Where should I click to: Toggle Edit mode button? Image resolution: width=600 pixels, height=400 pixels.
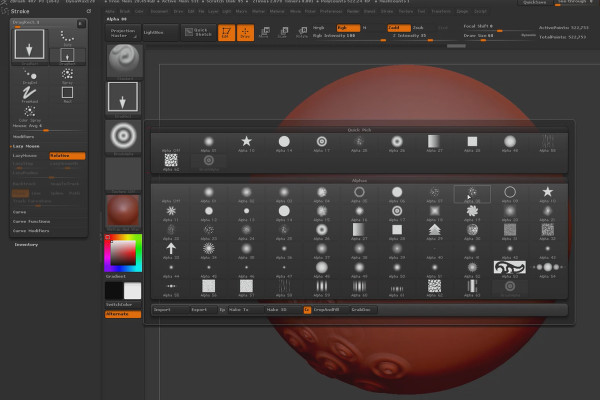coord(226,33)
